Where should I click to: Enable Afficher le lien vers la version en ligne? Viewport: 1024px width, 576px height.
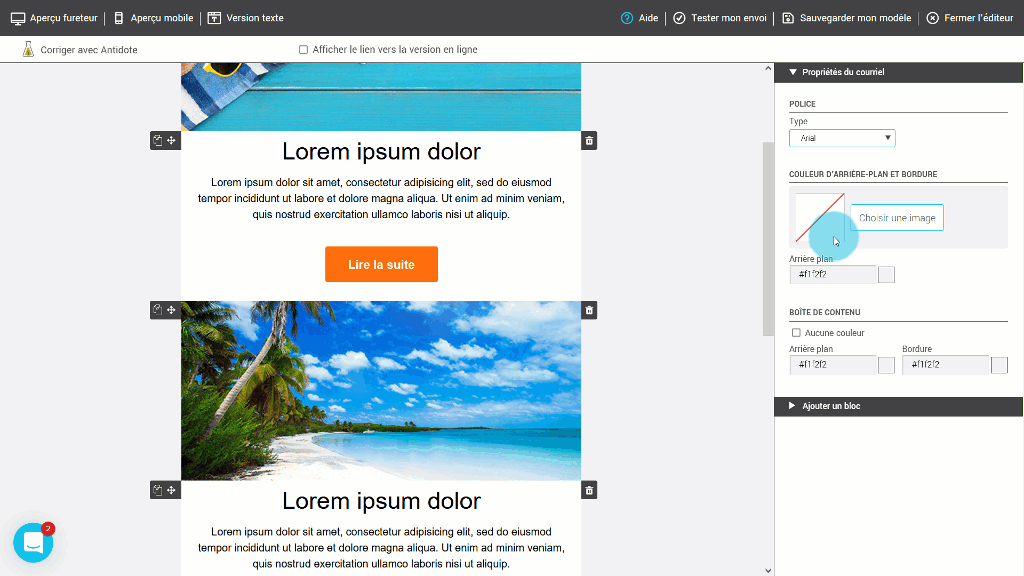[x=303, y=49]
